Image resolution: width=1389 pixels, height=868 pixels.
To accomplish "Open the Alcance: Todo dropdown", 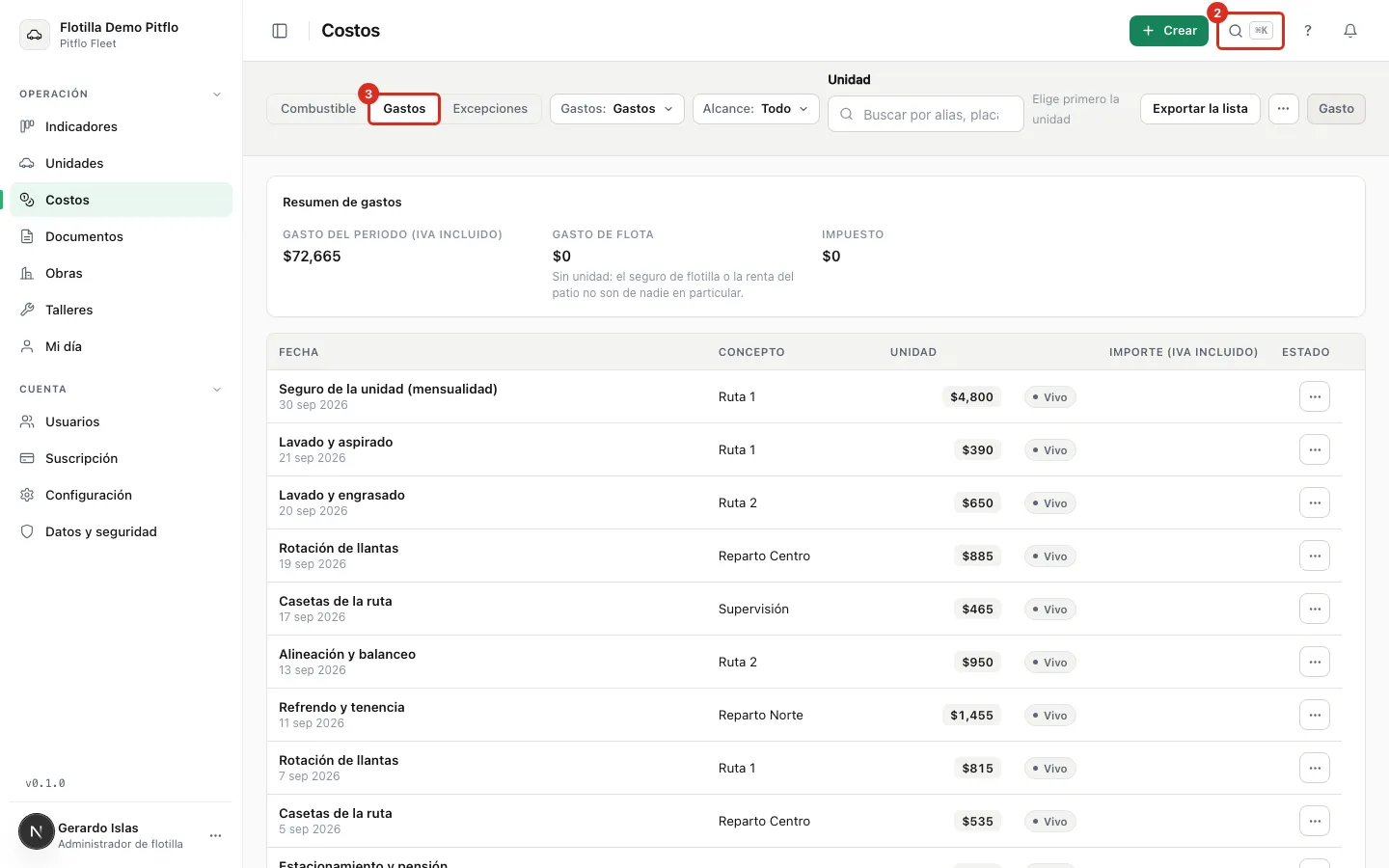I will tap(756, 109).
